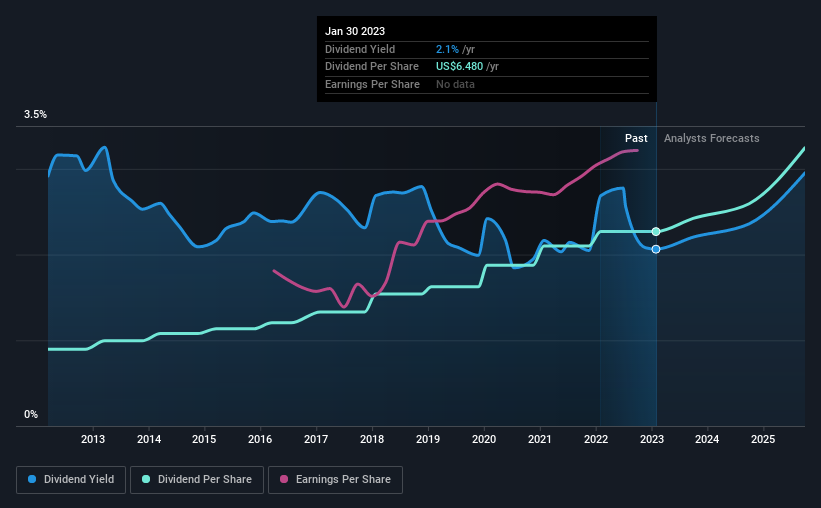Click the 2.1% dividend yield value in tooltip
The image size is (821, 508).
coord(447,49)
